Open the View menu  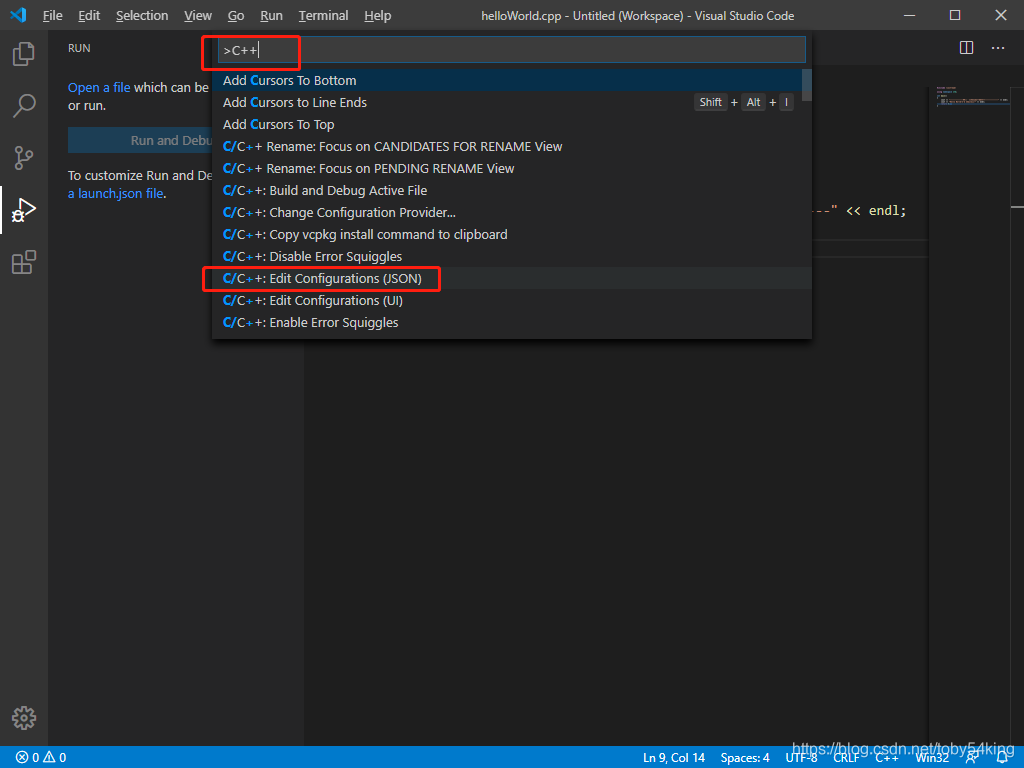197,15
